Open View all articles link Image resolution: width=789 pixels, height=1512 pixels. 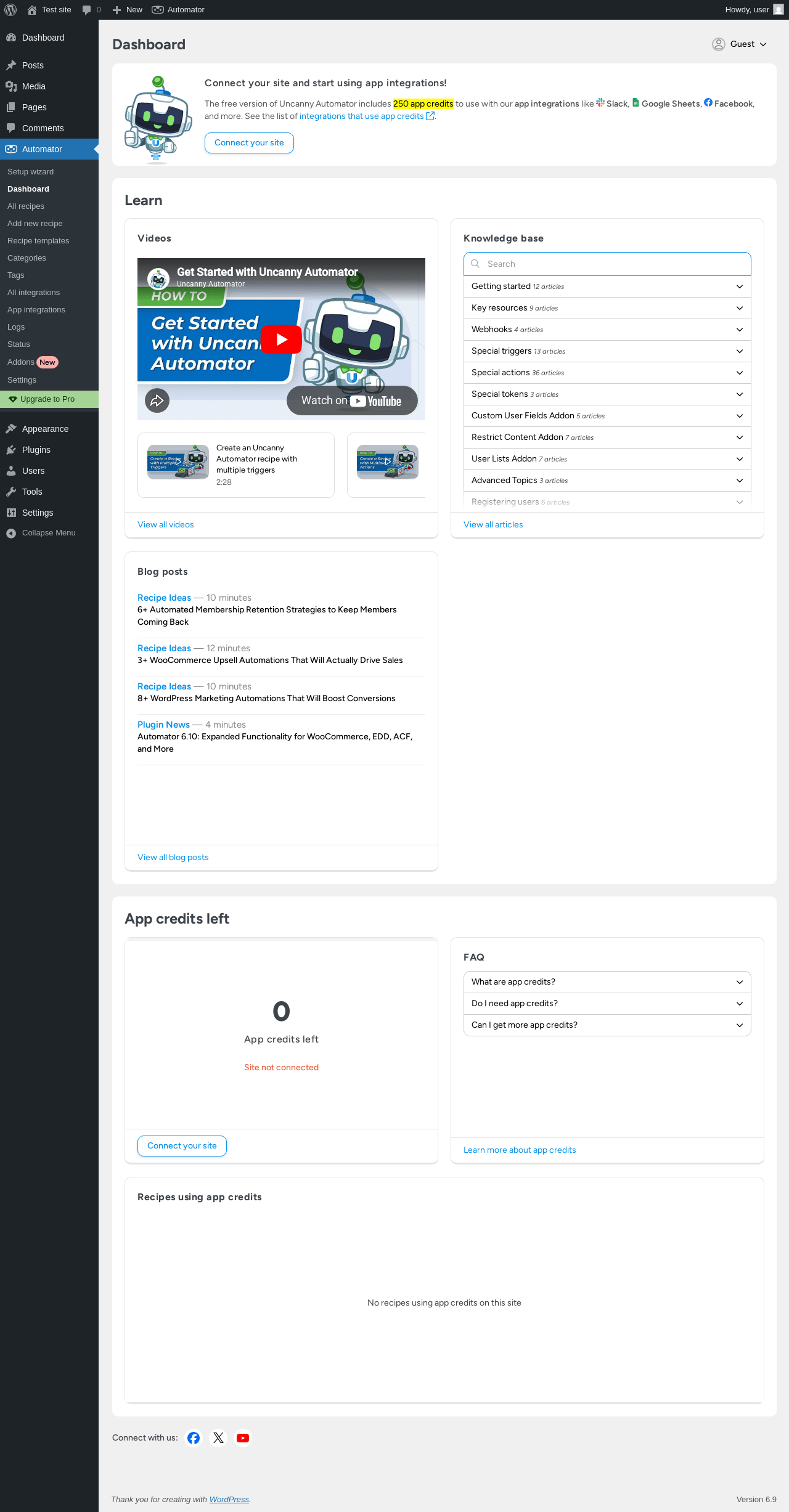click(493, 525)
